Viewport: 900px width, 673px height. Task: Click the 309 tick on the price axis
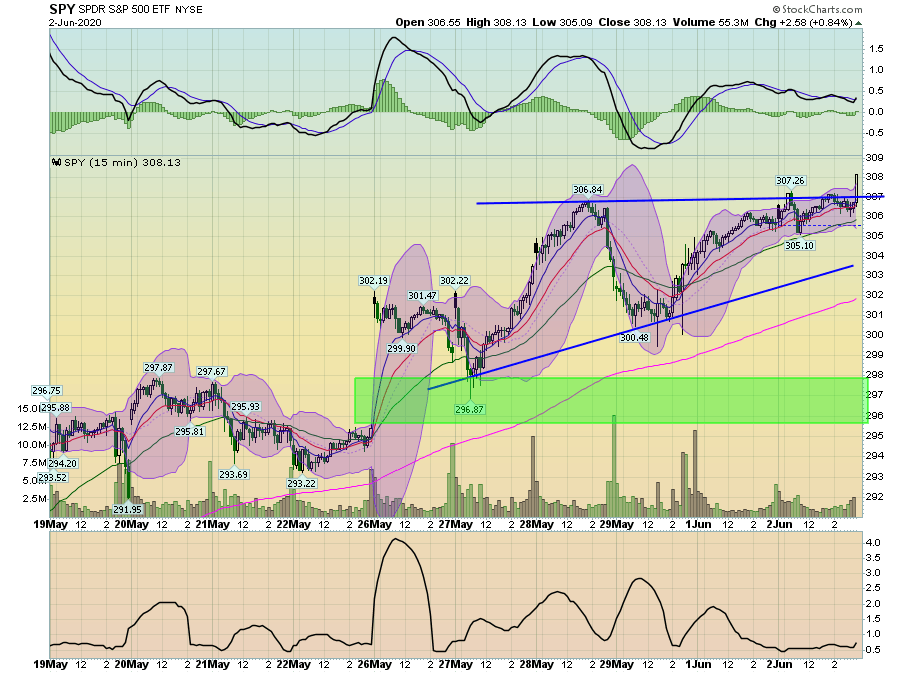coord(874,157)
